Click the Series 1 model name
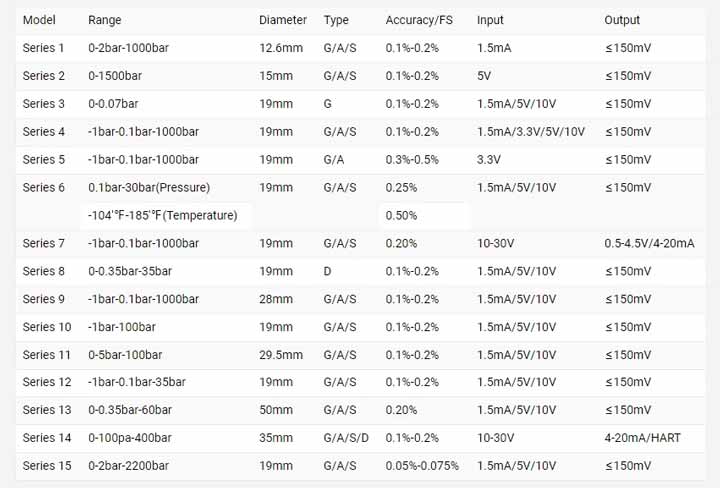The image size is (720, 488). (x=44, y=48)
